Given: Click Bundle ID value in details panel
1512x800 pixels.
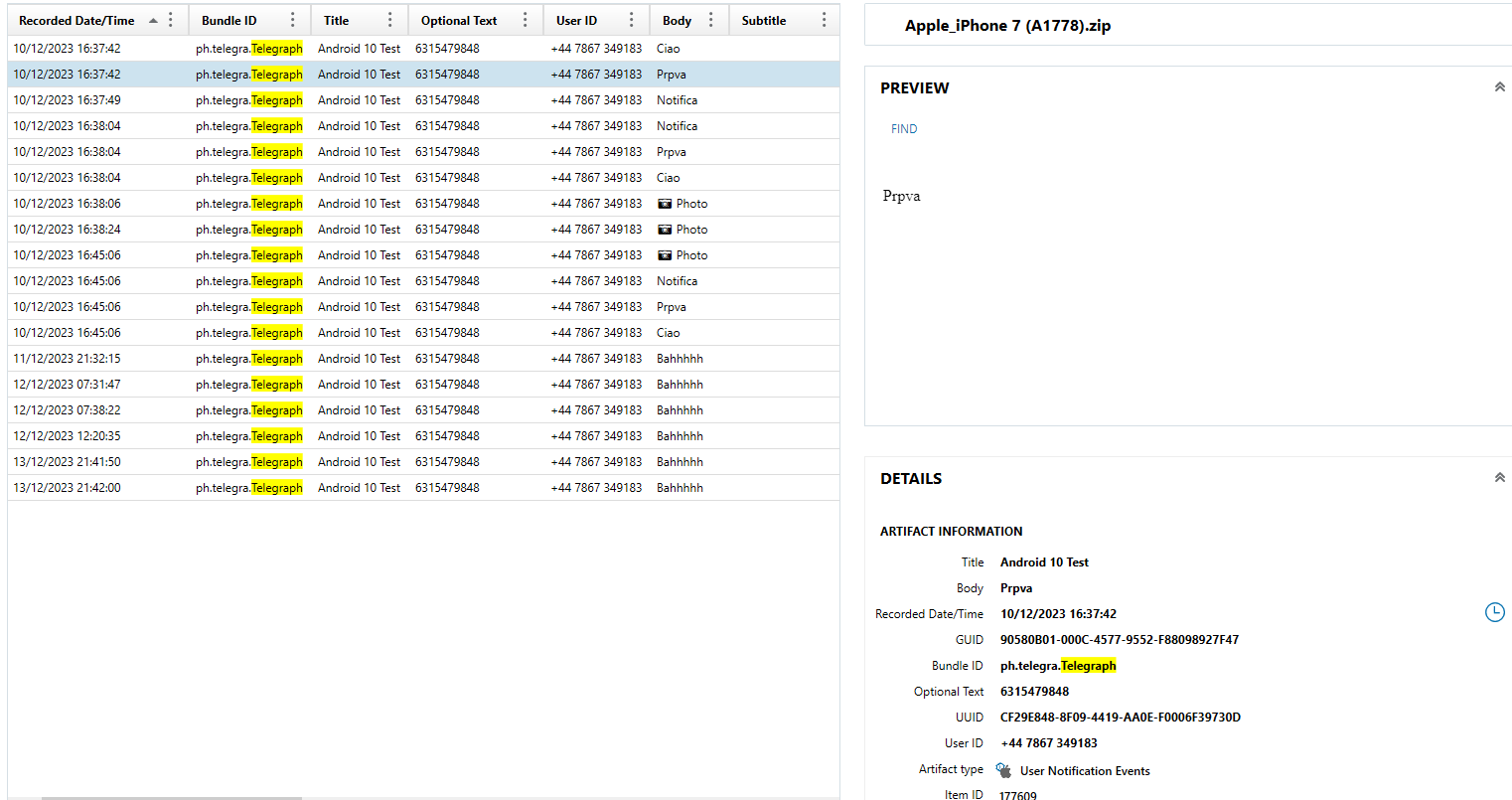Looking at the screenshot, I should (x=1058, y=665).
